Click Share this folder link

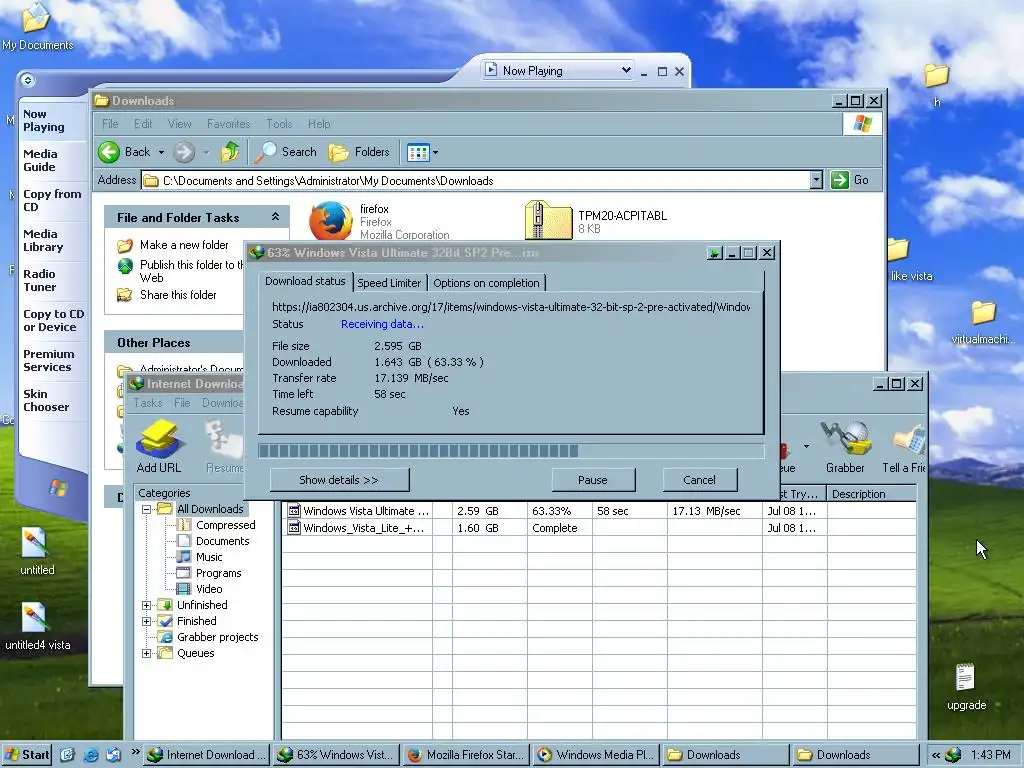[x=178, y=295]
